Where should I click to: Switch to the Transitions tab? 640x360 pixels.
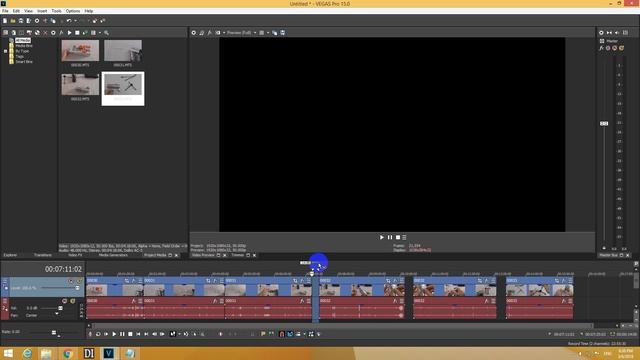click(43, 255)
